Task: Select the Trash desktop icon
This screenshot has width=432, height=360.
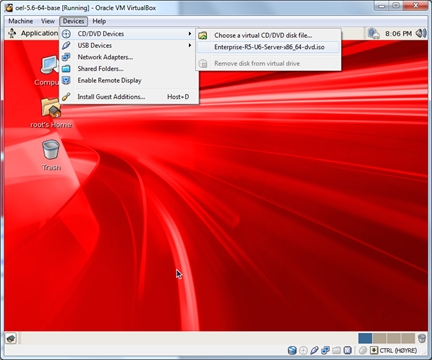Action: [51, 155]
